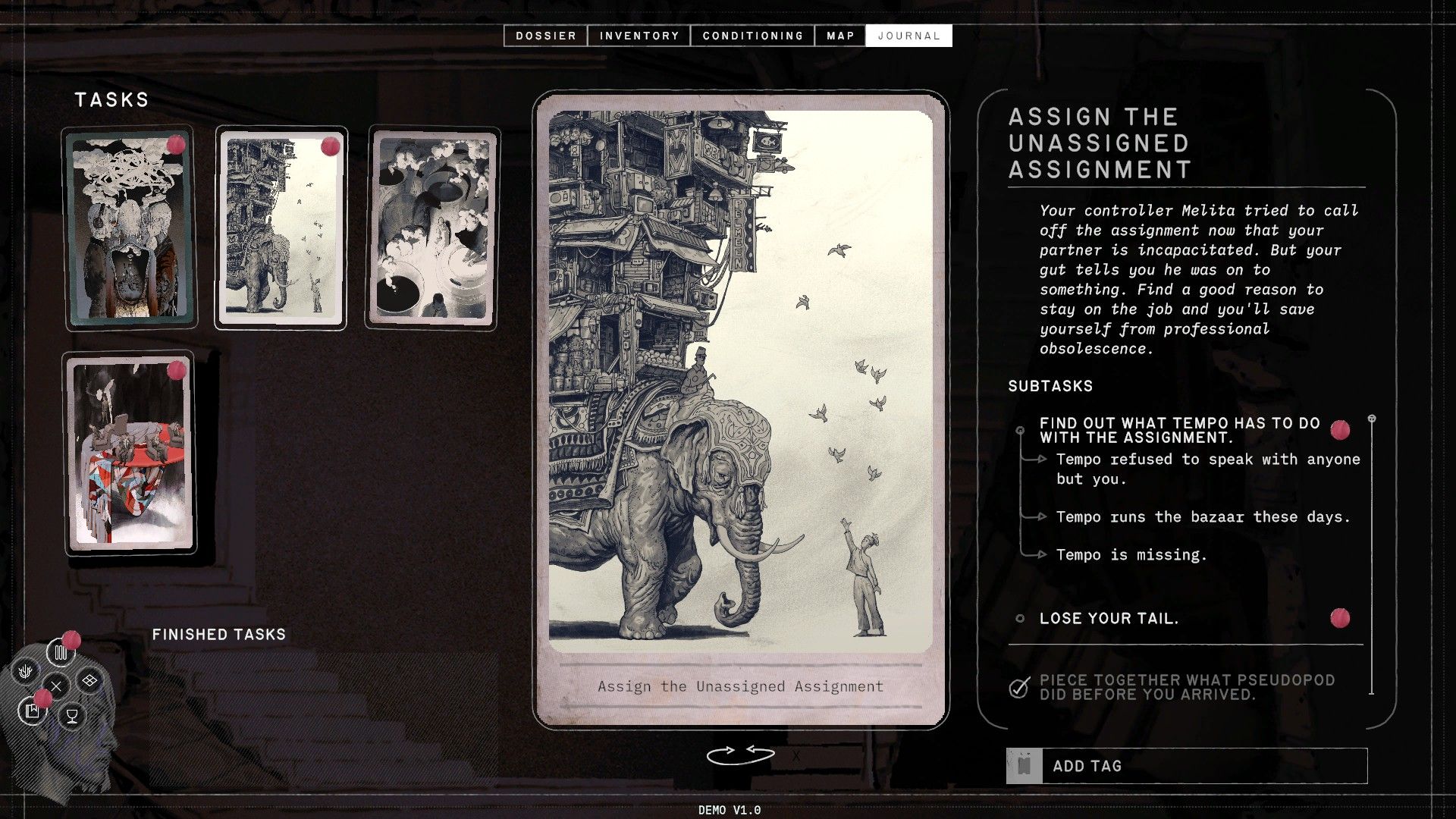This screenshot has width=1456, height=819.
Task: Click the bookmark journal icon in head menu
Action: 32,711
